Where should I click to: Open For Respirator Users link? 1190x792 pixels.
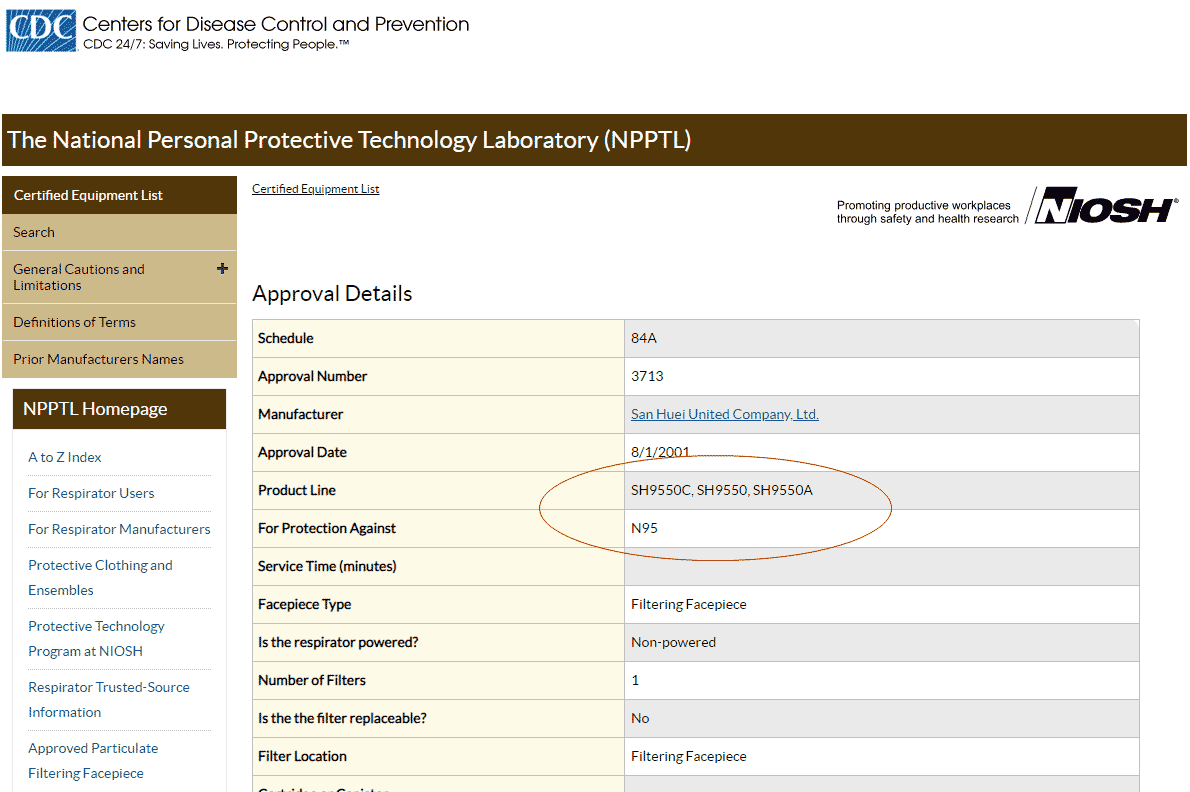pyautogui.click(x=91, y=493)
